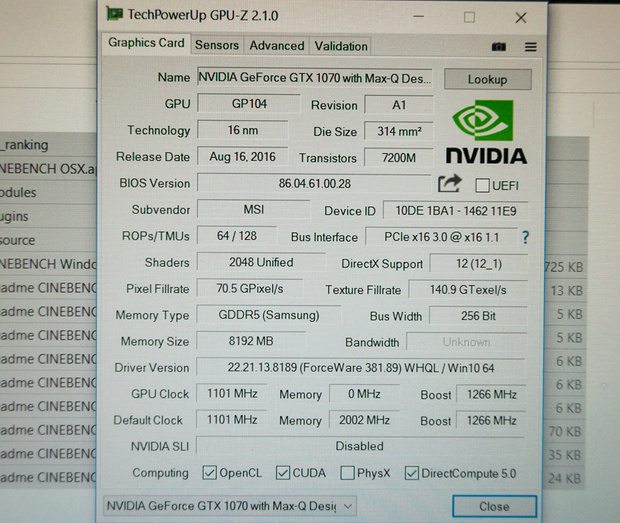Screen dimensions: 620x523
Task: Maximize the GPU-Z window
Action: pyautogui.click(x=469, y=17)
